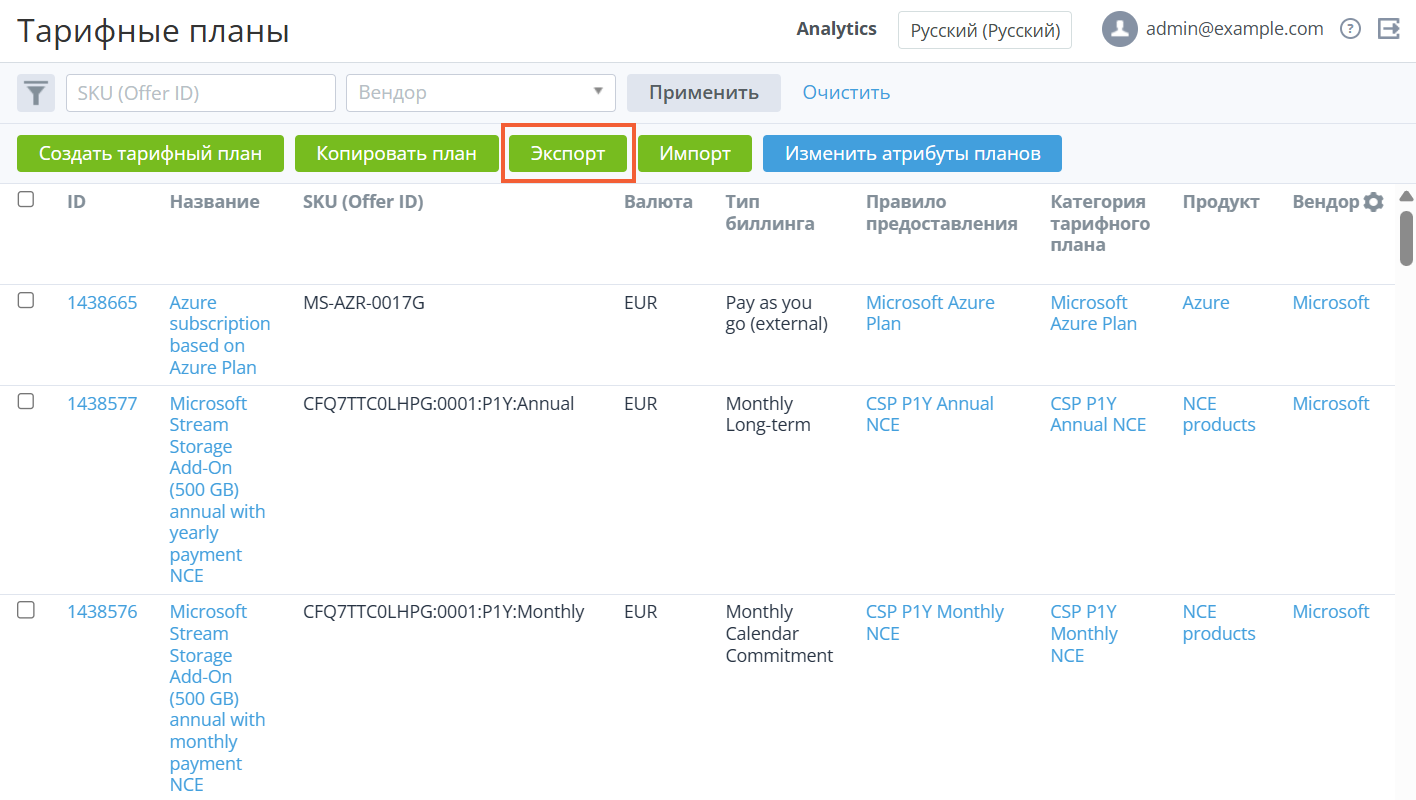This screenshot has width=1416, height=800.
Task: Click the vertical scrollbar thumb
Action: 1406,238
